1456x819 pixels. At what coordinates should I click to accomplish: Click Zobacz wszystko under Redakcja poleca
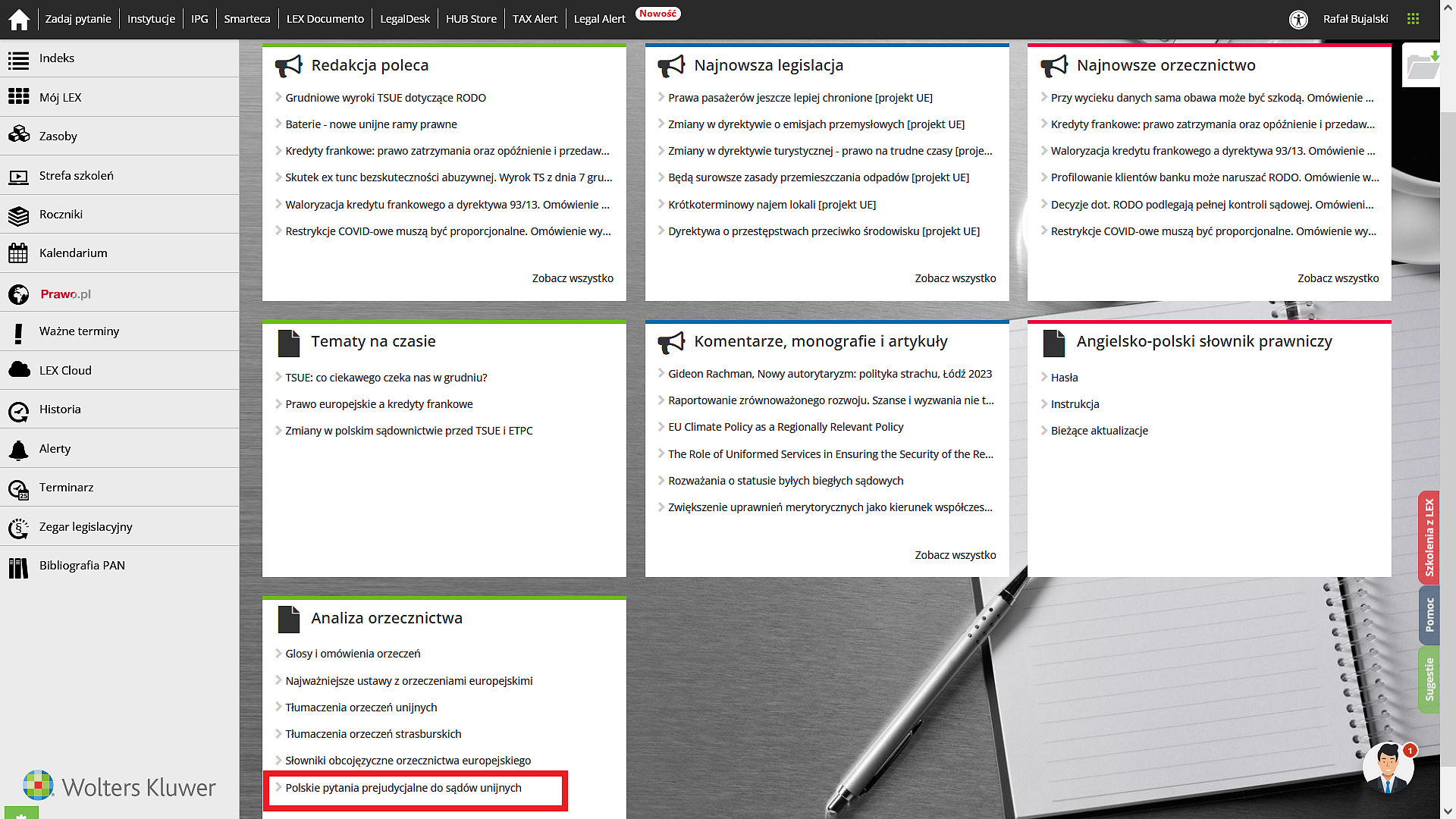coord(573,278)
